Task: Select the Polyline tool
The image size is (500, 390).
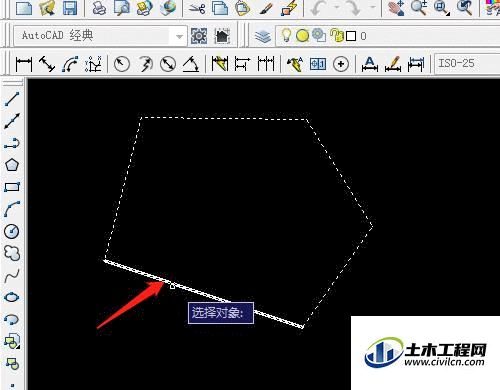Action: 12,143
